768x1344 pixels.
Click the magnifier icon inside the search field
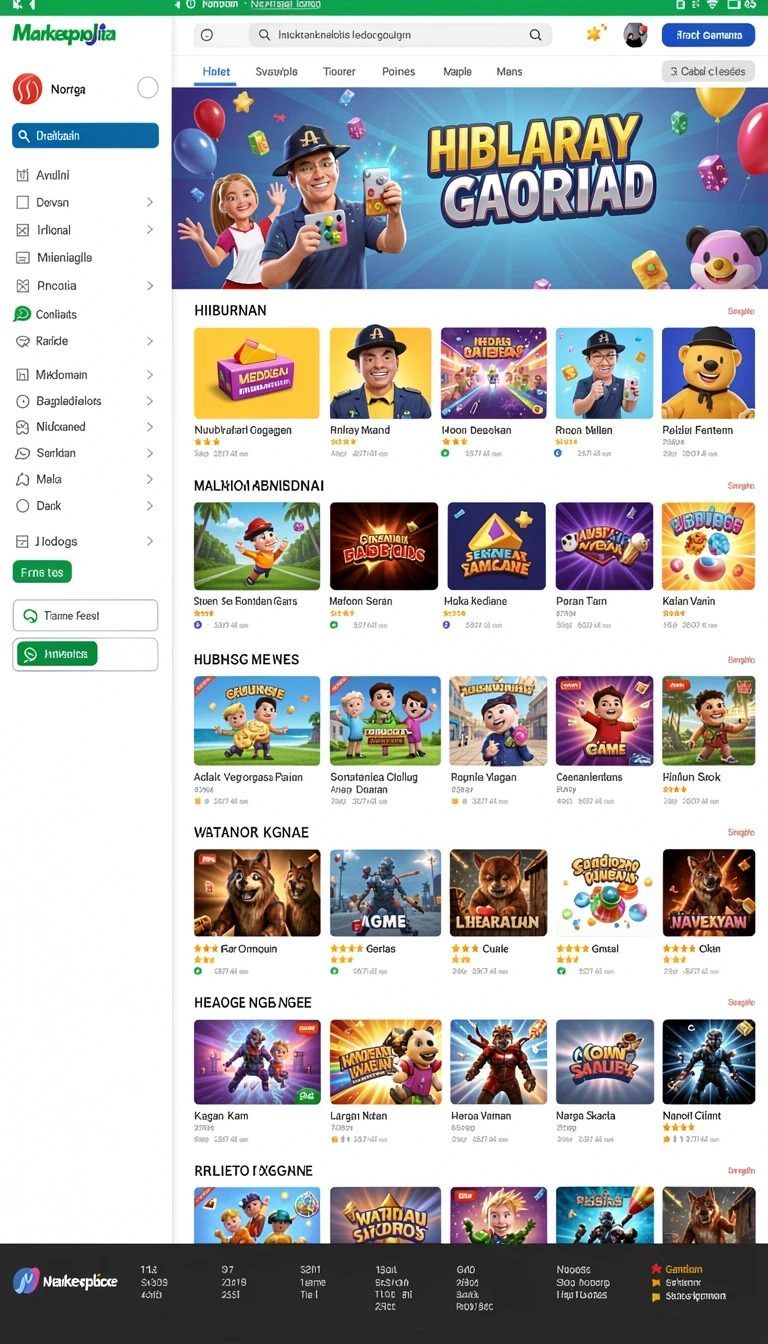[264, 35]
